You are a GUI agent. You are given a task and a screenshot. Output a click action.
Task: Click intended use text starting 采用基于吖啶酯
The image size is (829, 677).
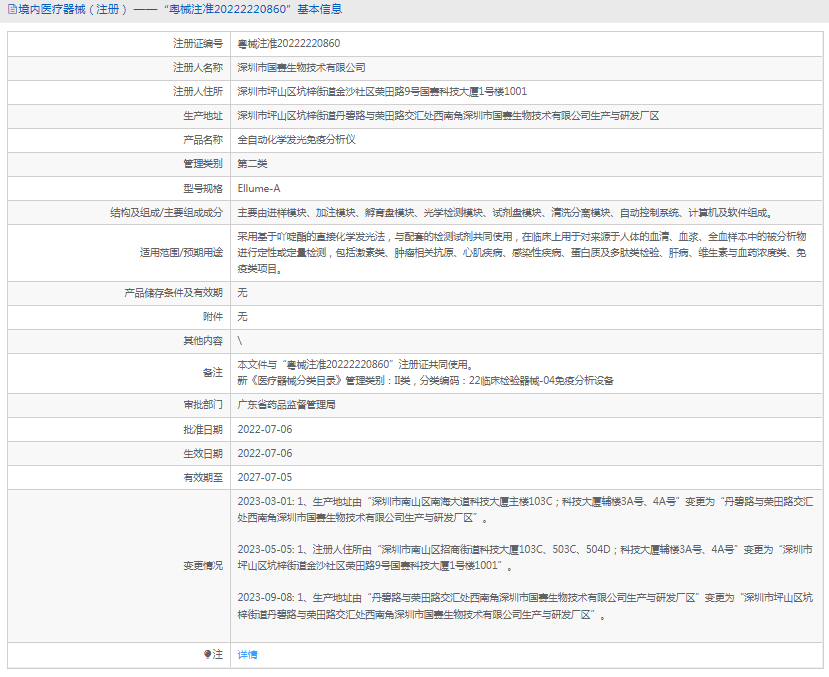522,253
